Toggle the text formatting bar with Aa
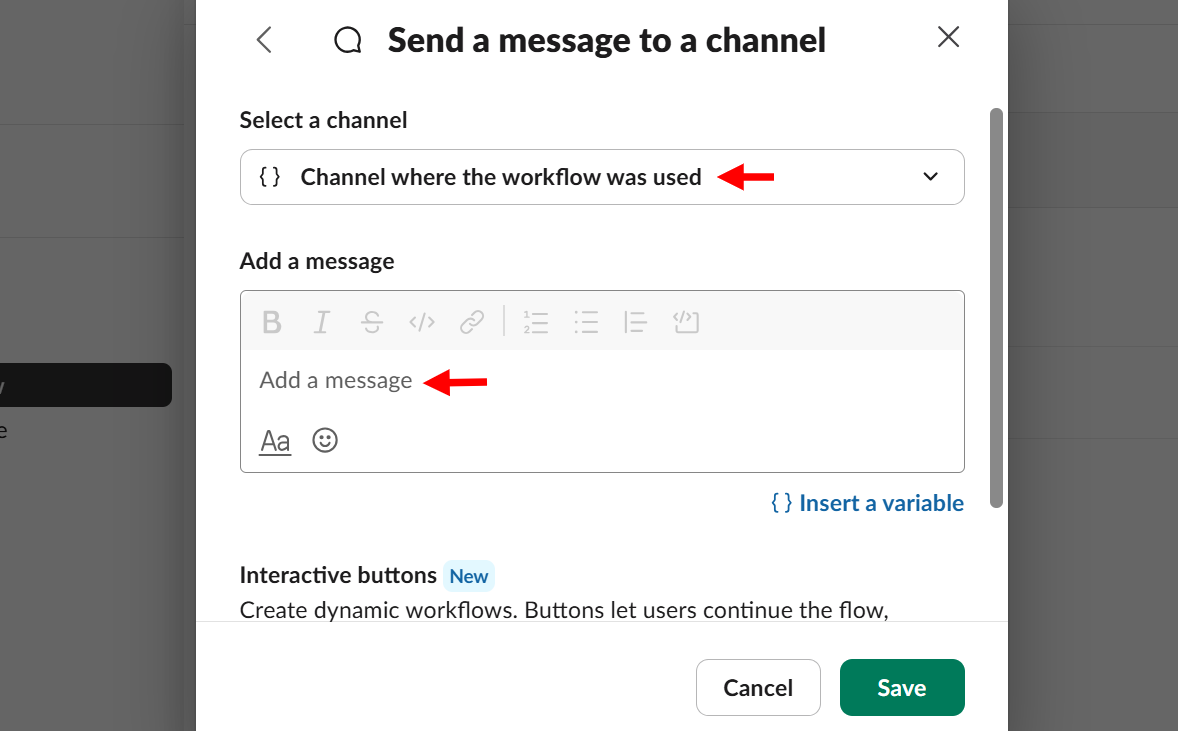 click(x=274, y=440)
